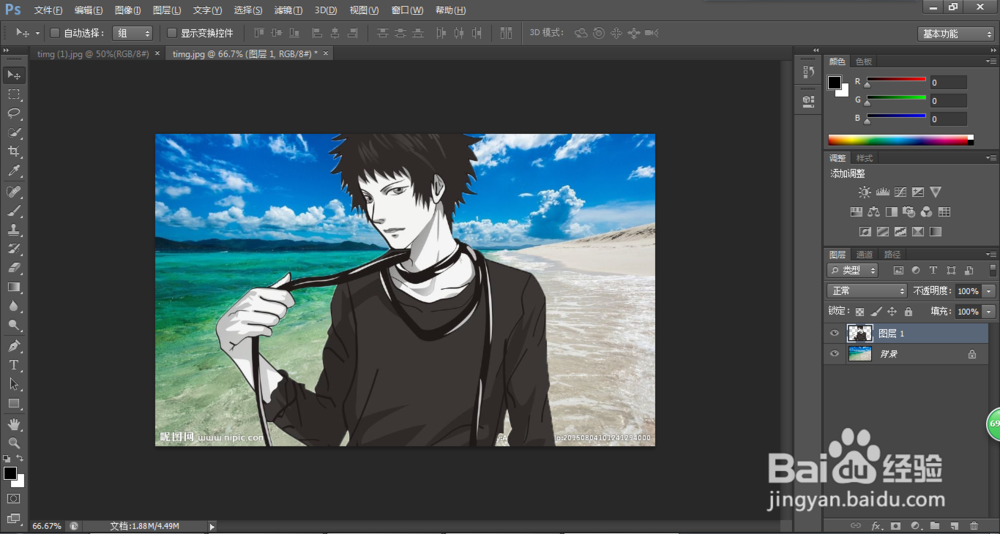
Task: Open the 文件(F) menu
Action: tap(48, 10)
